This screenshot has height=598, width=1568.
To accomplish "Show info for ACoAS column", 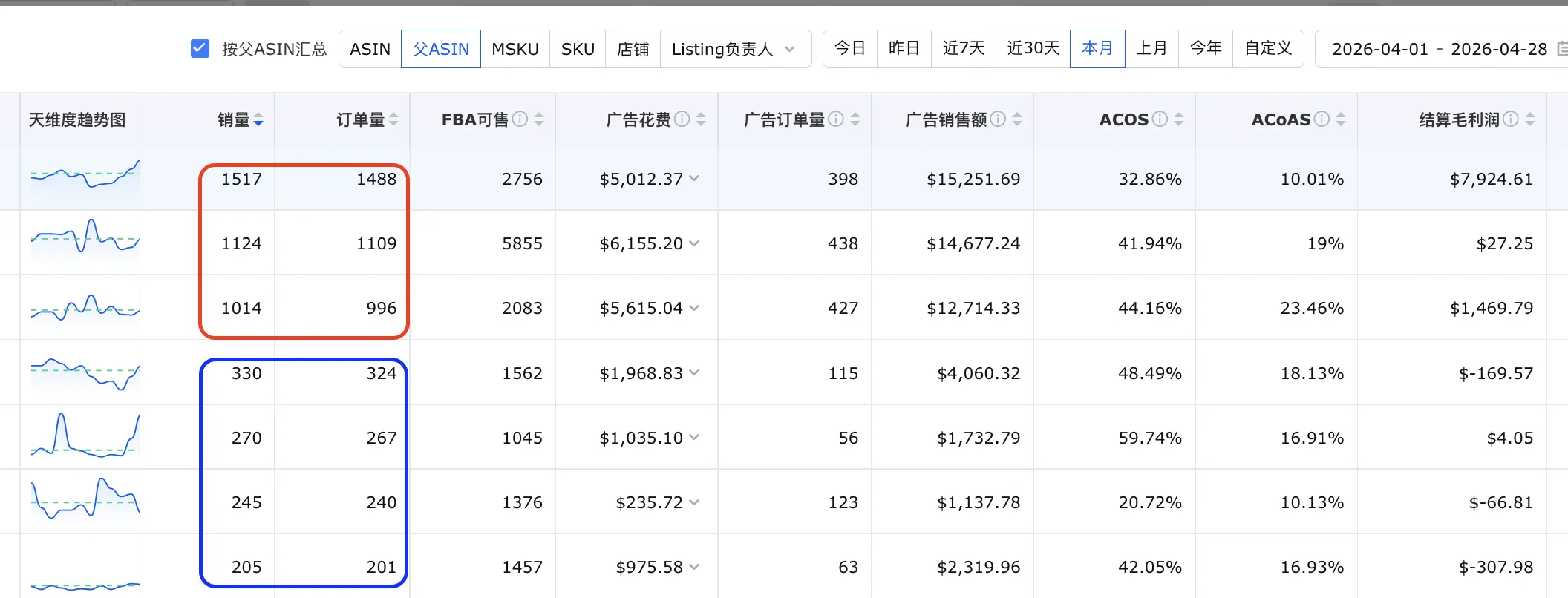I will point(1322,119).
